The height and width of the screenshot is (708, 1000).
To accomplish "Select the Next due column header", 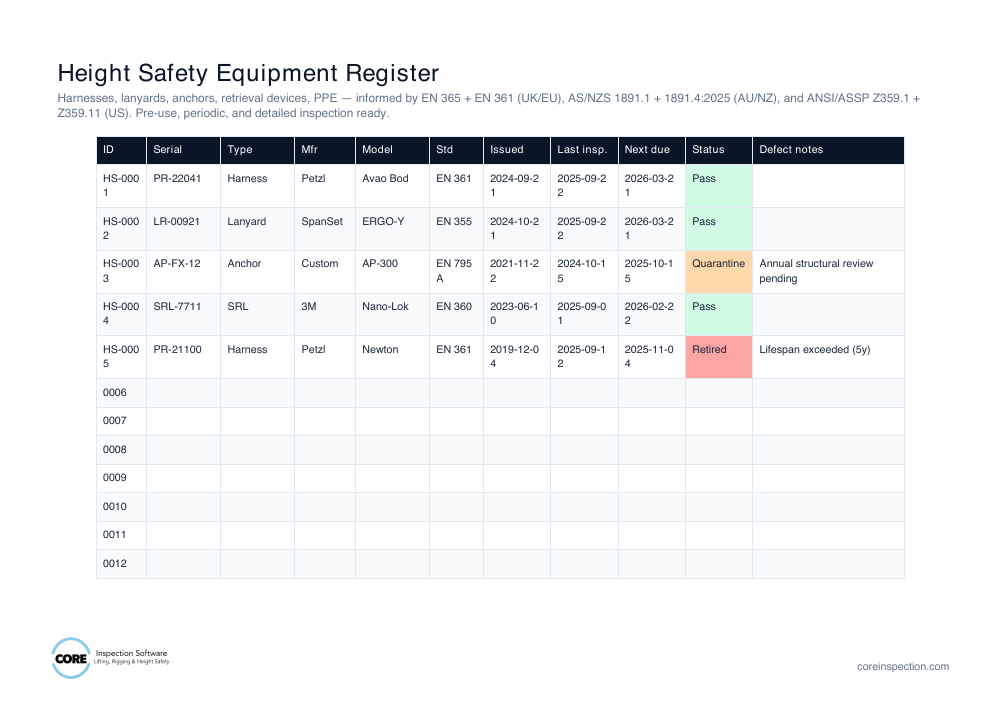I will pos(651,150).
